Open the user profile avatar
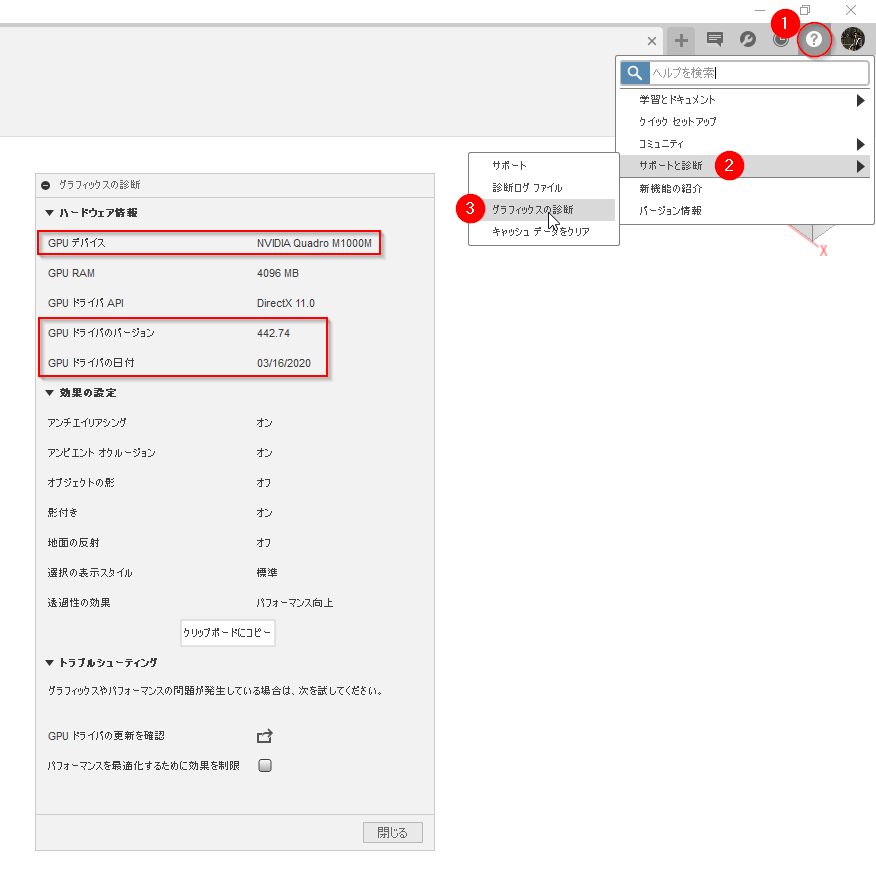 tap(853, 39)
